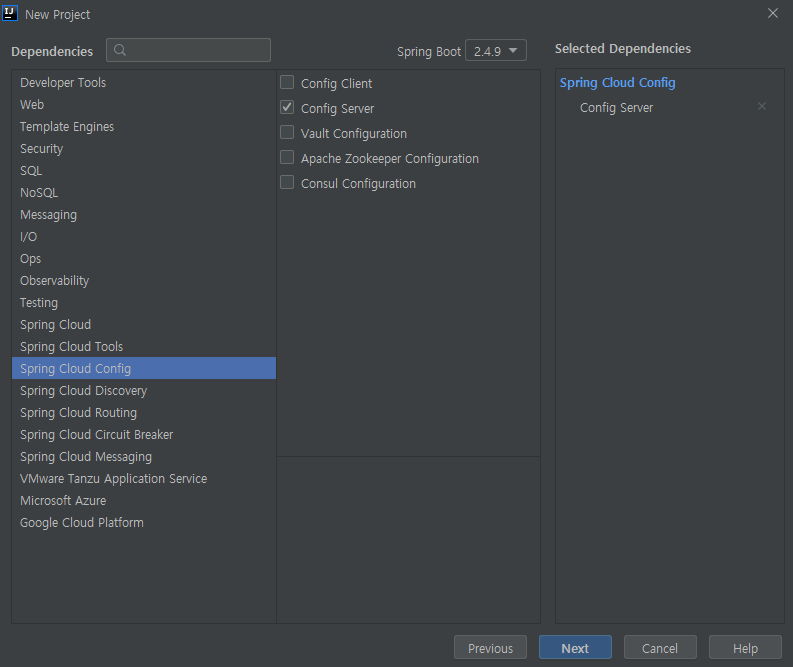Click Spring Cloud Config heading in Selected Dependencies
The width and height of the screenshot is (793, 667).
(x=617, y=83)
